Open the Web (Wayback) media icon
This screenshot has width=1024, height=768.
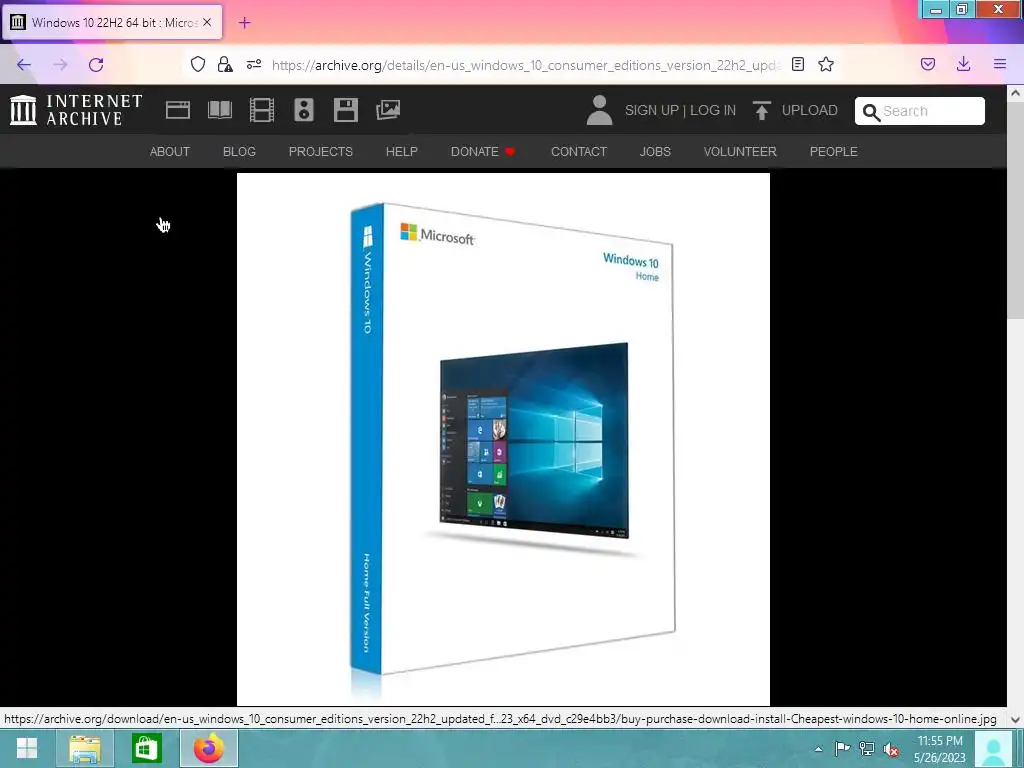178,110
